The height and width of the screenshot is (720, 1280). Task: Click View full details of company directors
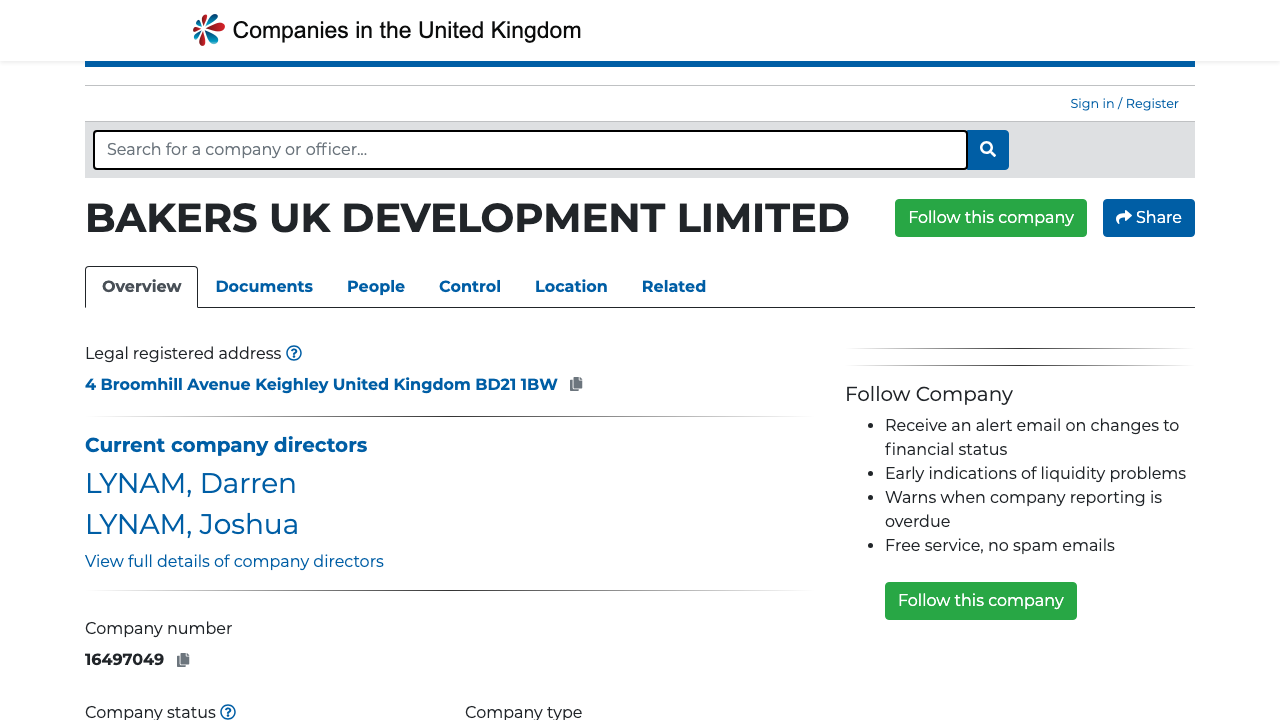click(x=234, y=561)
